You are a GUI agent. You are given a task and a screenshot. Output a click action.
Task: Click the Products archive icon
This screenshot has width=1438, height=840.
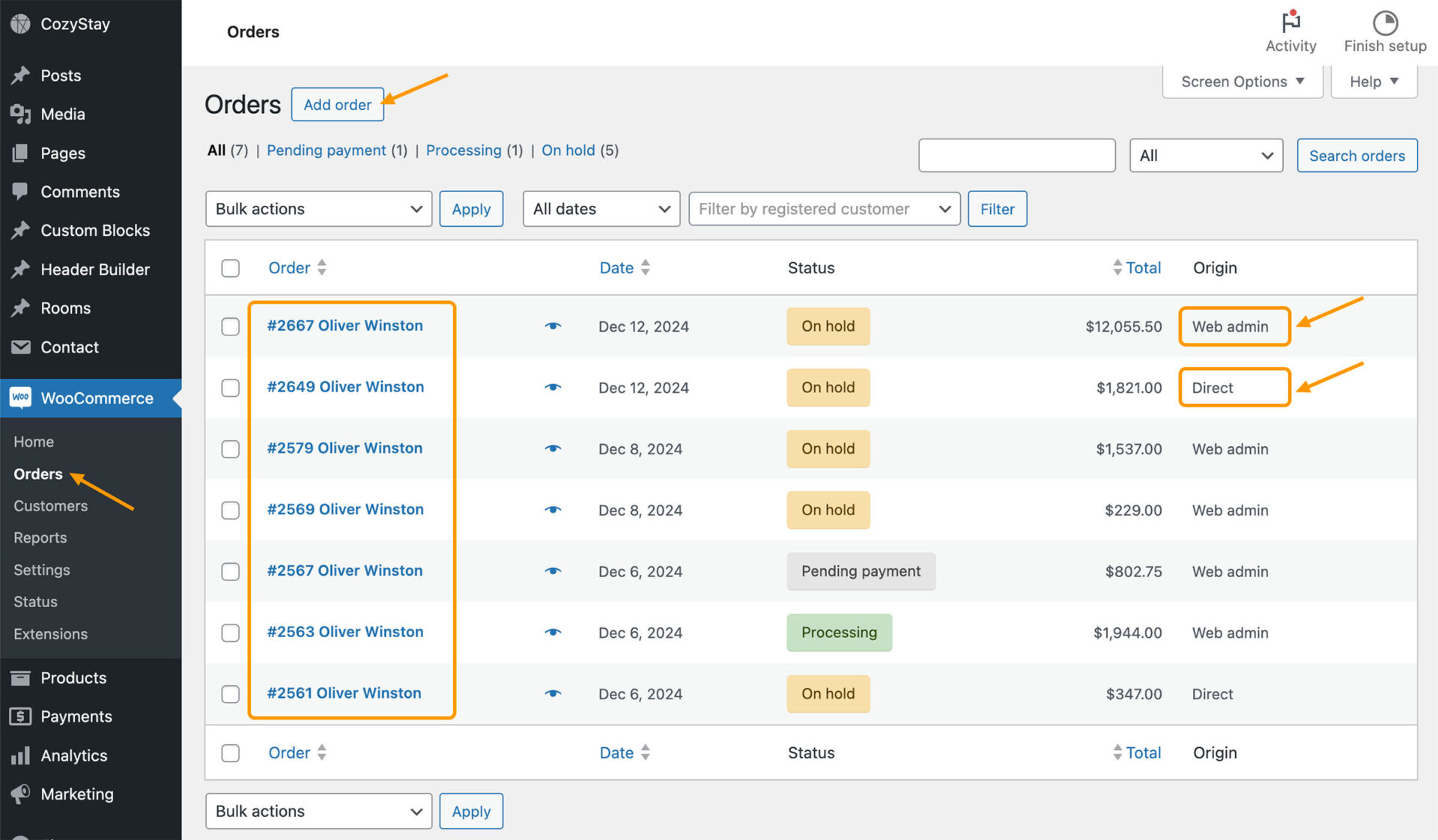click(x=21, y=678)
